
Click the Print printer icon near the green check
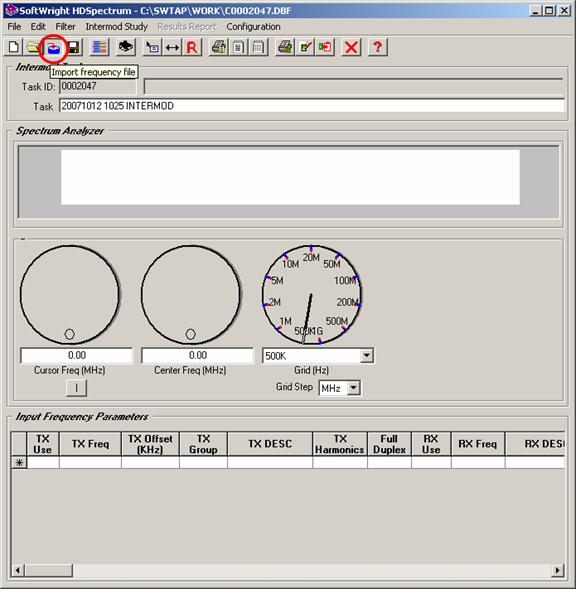coord(285,47)
